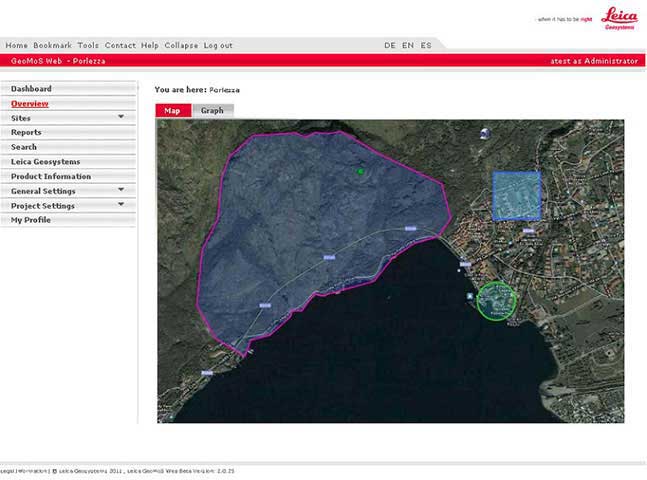Click Porlezza in the breadcrumb

pos(224,90)
